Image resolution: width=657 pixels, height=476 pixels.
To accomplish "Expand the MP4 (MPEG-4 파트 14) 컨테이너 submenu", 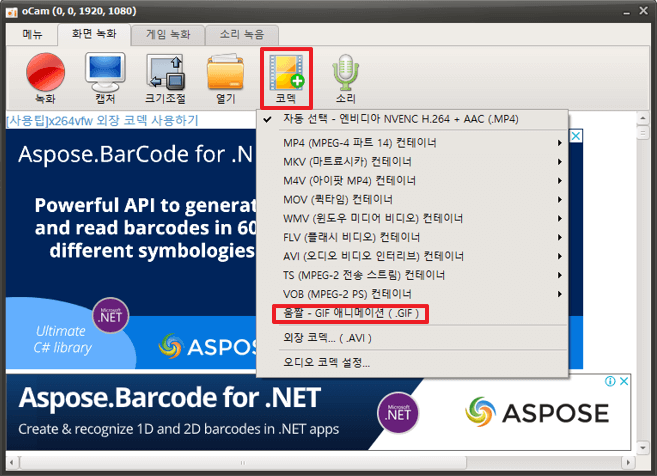I will tap(412, 143).
